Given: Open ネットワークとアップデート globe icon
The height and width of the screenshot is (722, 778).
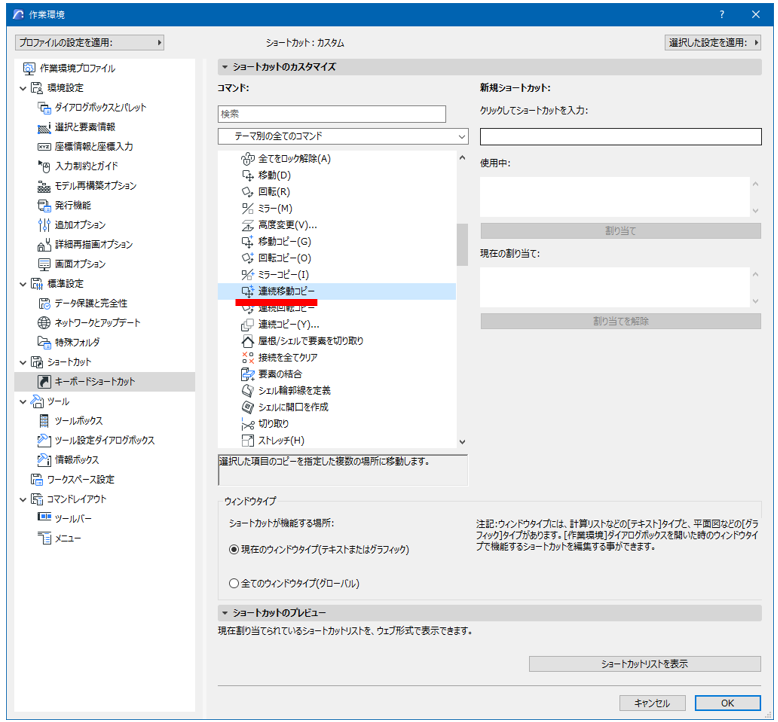Looking at the screenshot, I should (44, 323).
